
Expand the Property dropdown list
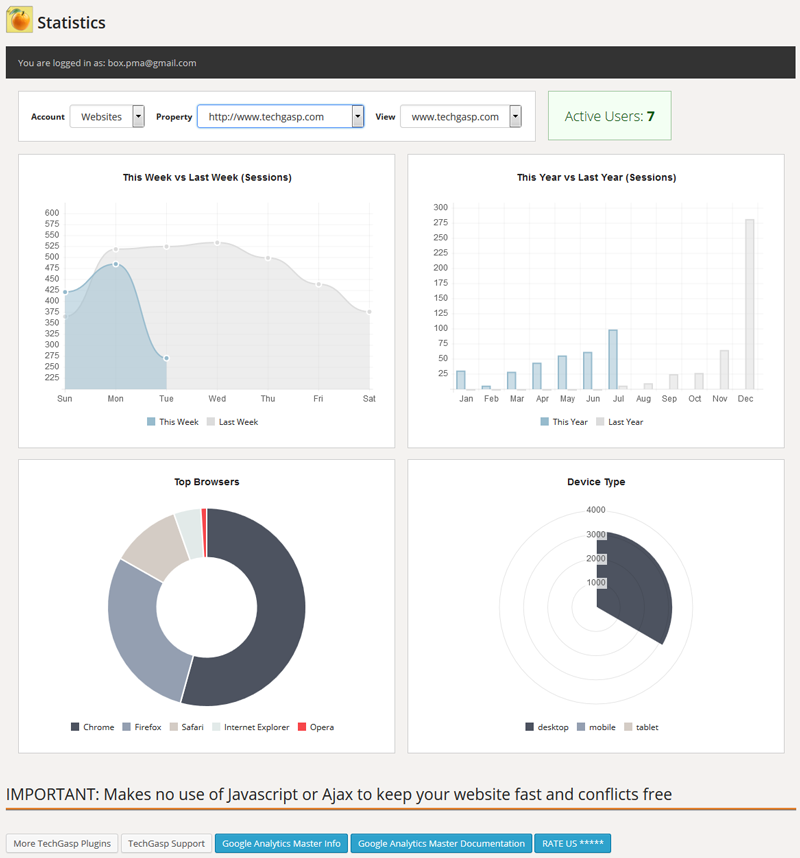click(x=357, y=117)
